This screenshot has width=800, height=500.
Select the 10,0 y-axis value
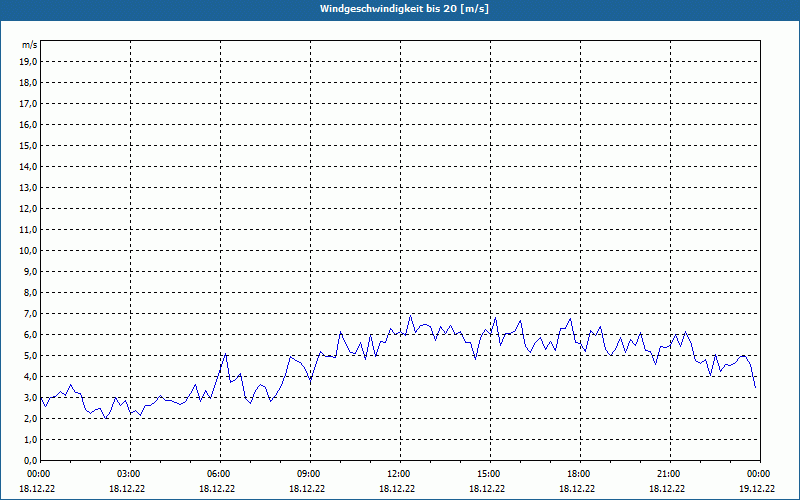pyautogui.click(x=28, y=251)
